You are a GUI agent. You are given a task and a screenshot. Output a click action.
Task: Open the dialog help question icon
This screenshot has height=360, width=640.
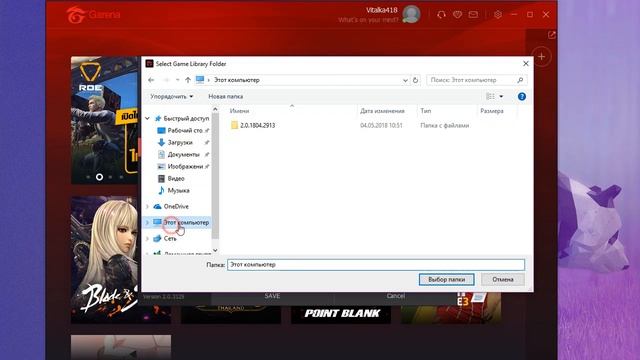[x=522, y=97]
